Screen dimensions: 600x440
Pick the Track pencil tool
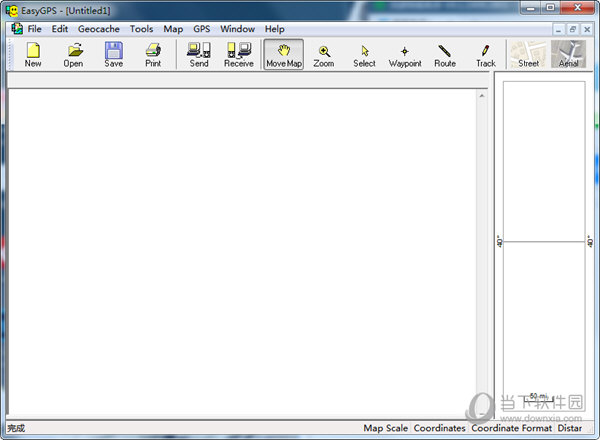[486, 55]
